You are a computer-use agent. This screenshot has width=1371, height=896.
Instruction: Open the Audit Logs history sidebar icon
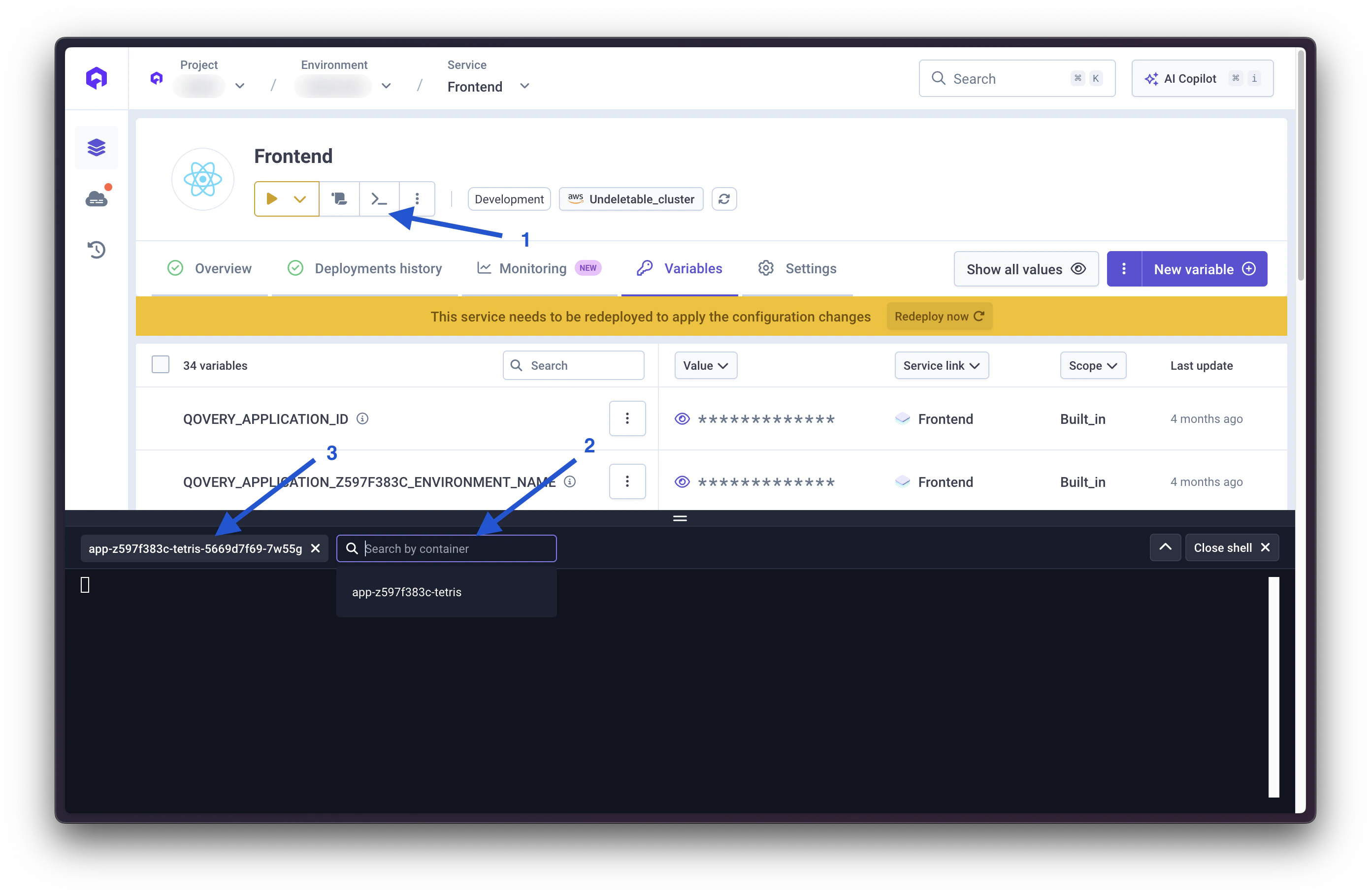click(96, 249)
